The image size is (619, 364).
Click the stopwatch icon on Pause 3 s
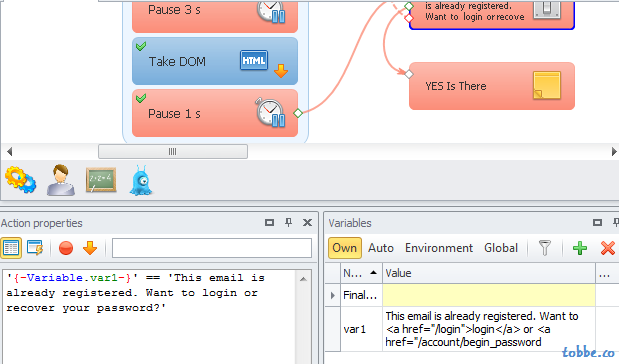pos(272,11)
